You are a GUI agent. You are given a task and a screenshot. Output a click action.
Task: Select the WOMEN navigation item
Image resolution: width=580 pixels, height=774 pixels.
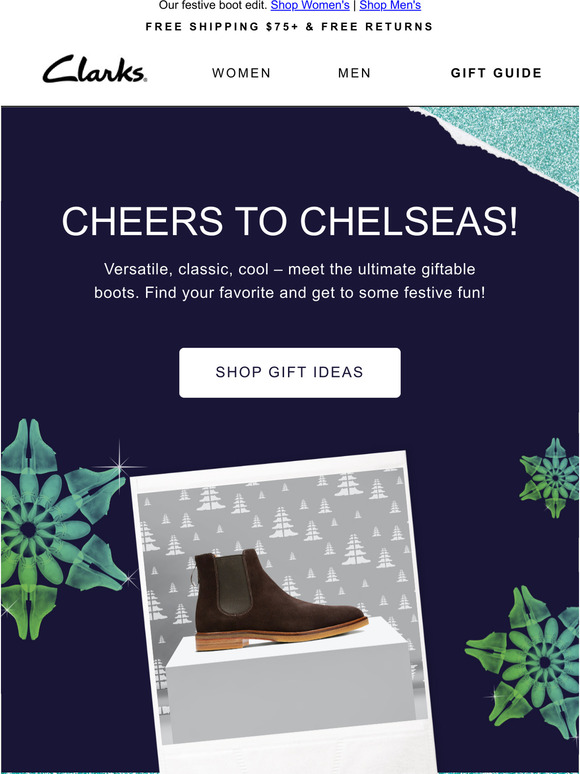click(241, 73)
